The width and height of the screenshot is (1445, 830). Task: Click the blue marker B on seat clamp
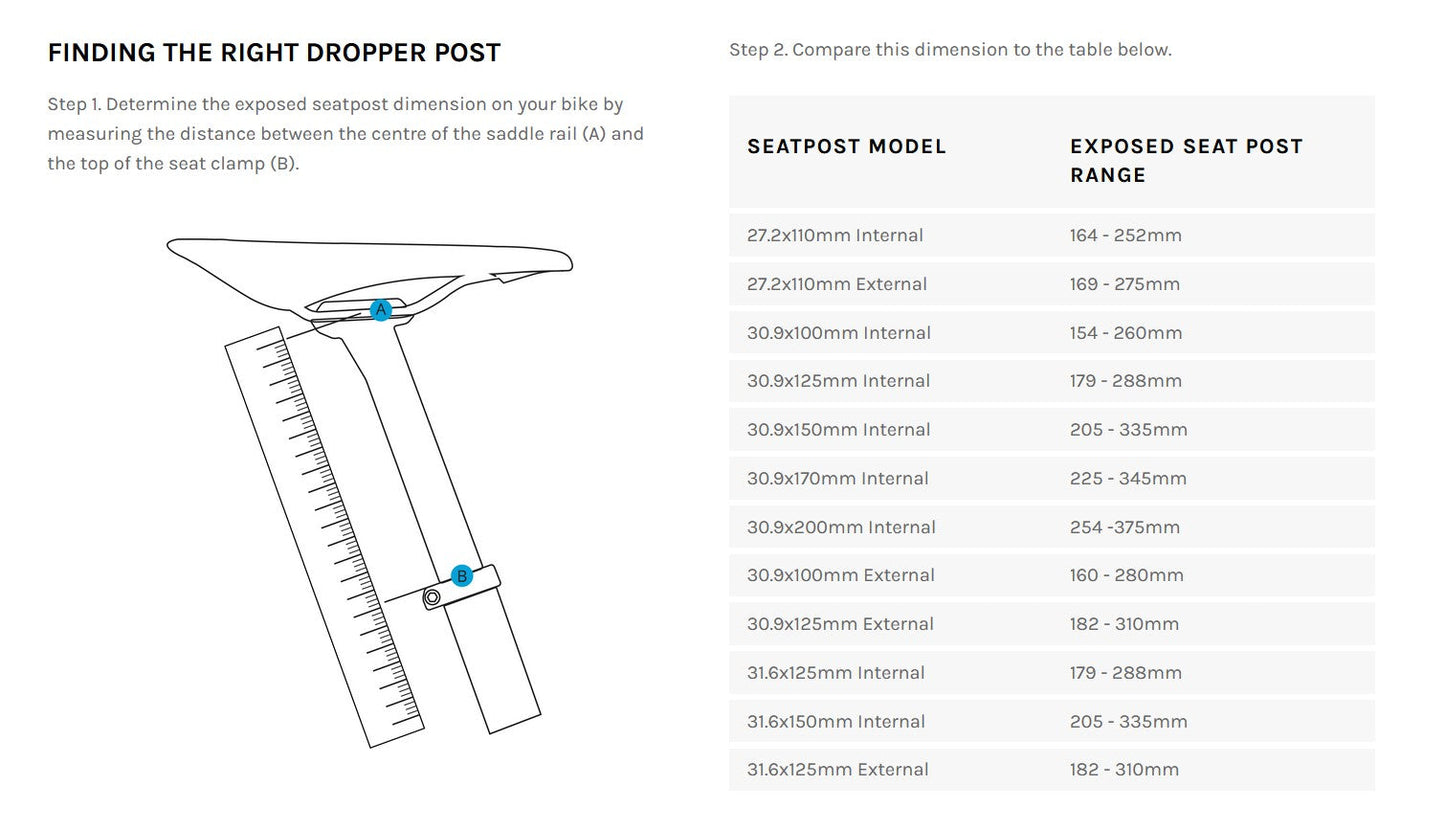click(x=461, y=576)
